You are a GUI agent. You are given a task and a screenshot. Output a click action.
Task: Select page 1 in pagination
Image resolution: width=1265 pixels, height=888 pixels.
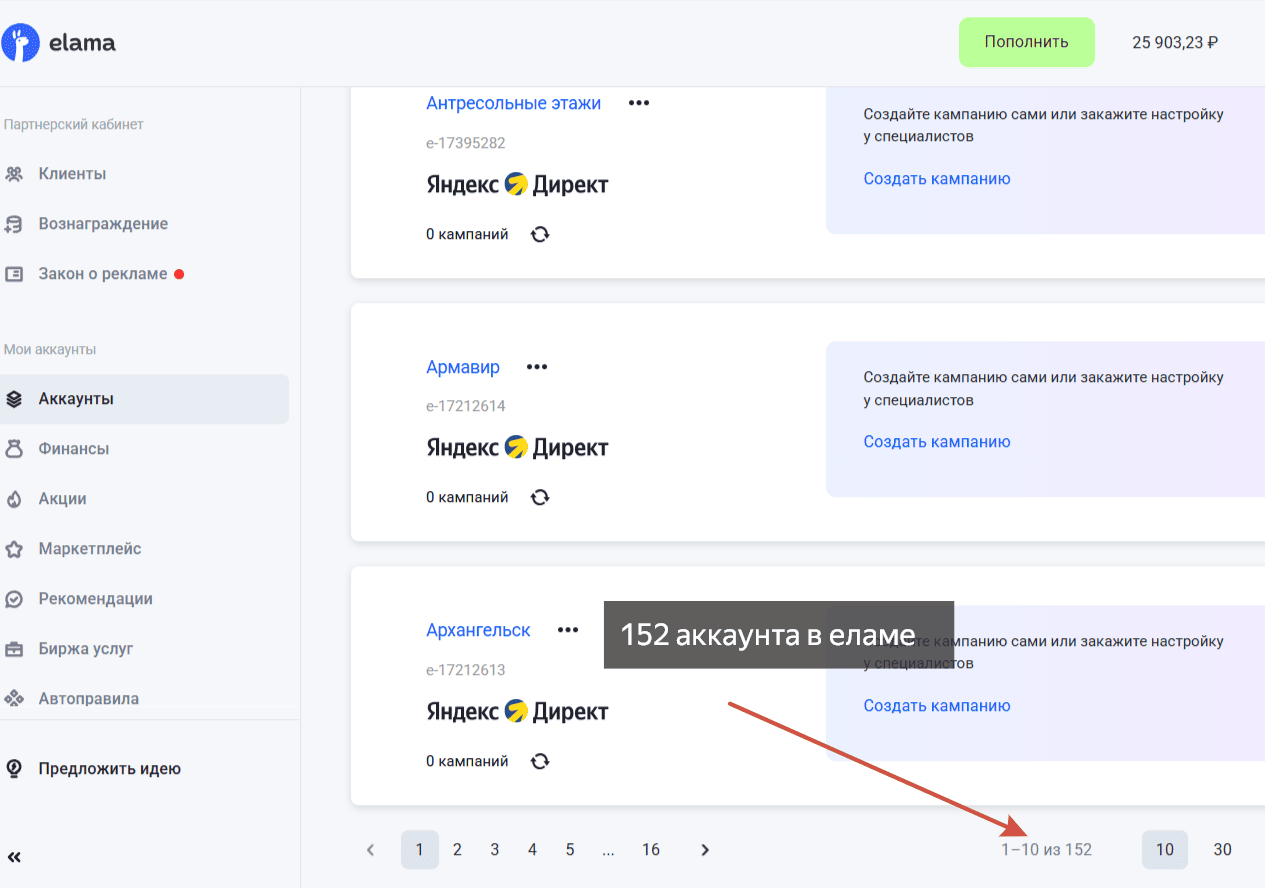420,850
